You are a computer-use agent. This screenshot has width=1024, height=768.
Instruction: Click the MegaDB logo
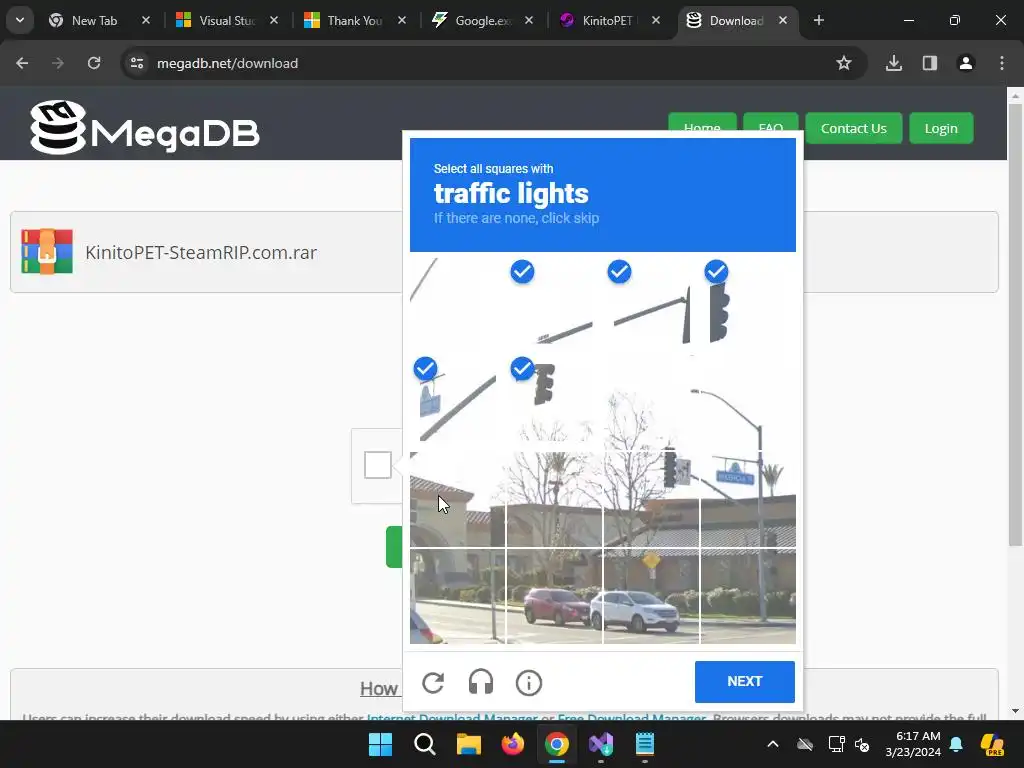pos(145,127)
